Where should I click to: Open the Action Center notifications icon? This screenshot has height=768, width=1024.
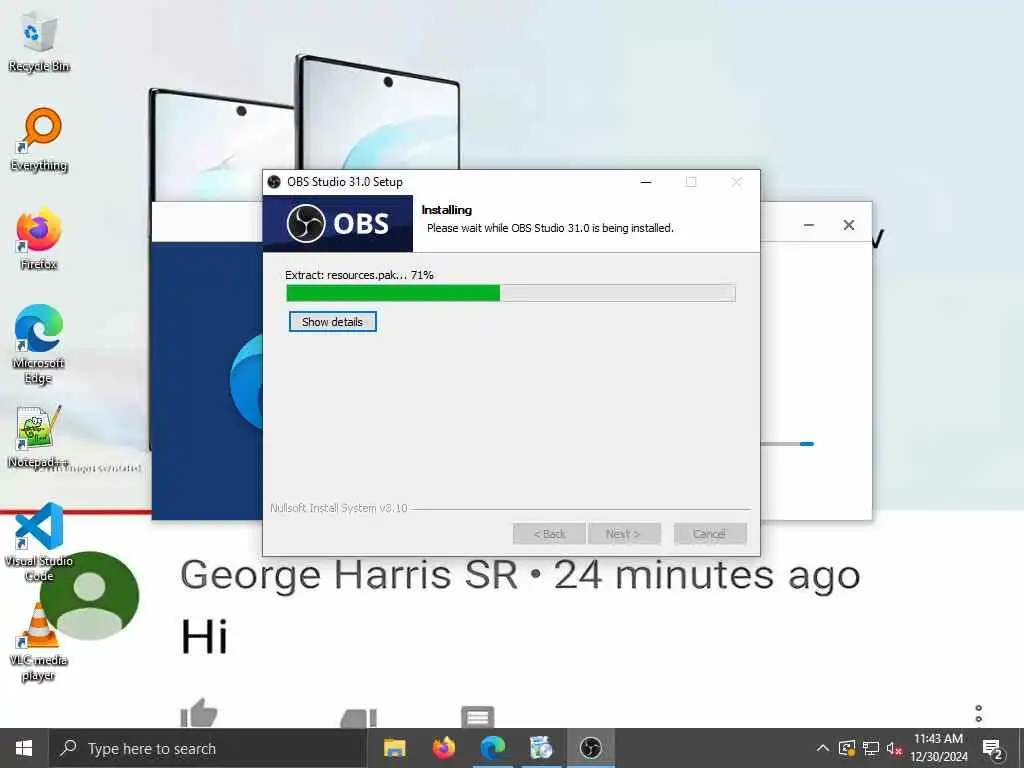pos(992,749)
